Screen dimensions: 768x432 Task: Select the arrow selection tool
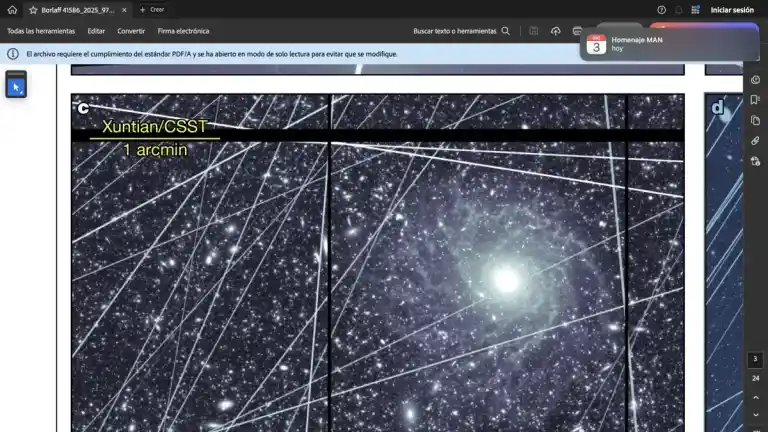[x=16, y=87]
